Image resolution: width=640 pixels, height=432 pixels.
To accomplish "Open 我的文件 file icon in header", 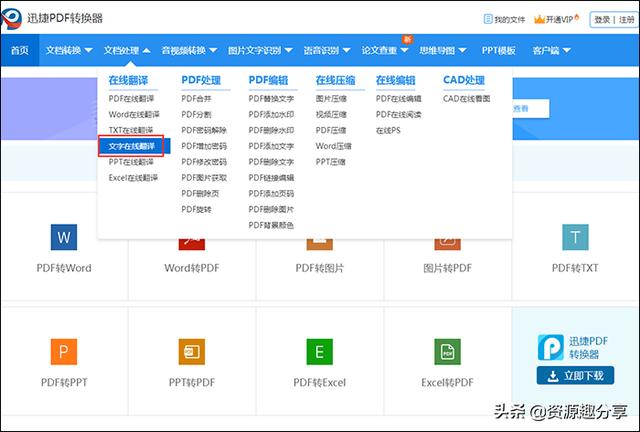I will tap(488, 19).
